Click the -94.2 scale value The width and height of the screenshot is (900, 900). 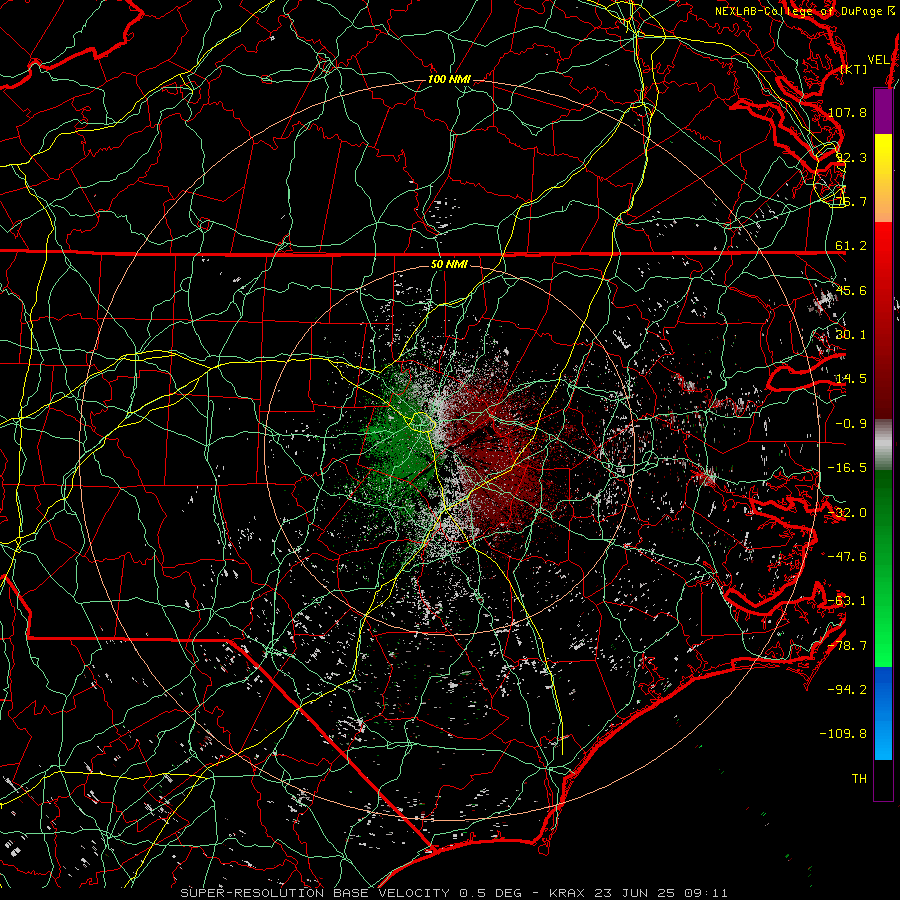click(847, 690)
